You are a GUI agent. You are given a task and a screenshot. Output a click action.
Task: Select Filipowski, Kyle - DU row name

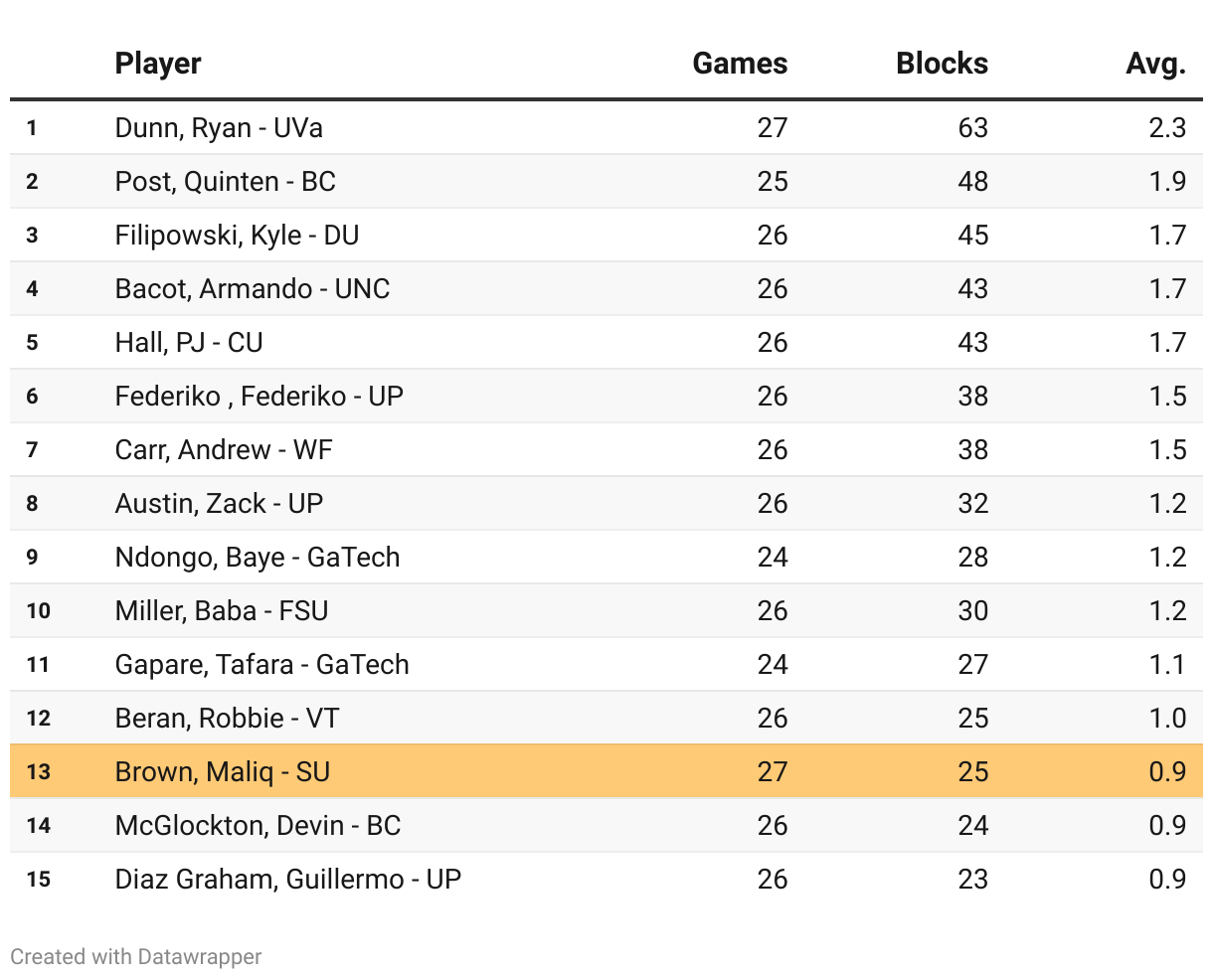coord(237,236)
